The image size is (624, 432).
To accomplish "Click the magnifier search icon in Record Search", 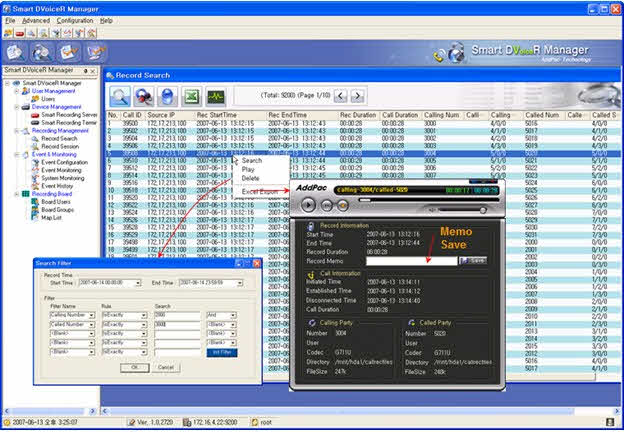I will point(120,96).
